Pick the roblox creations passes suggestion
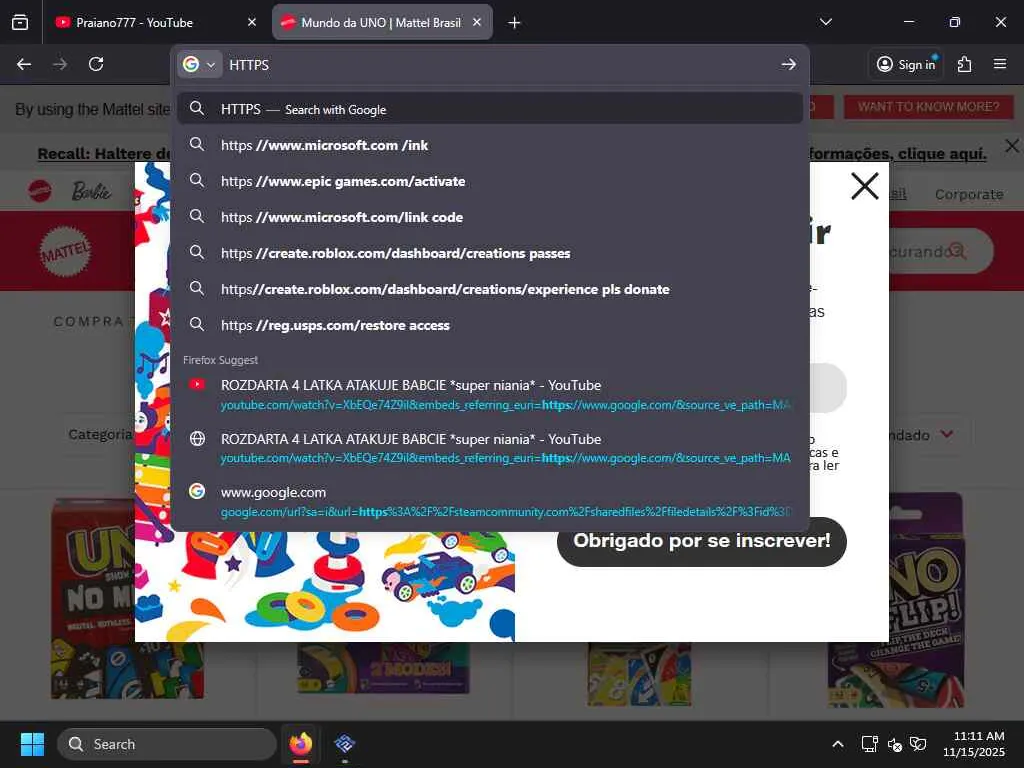Image resolution: width=1024 pixels, height=768 pixels. tap(490, 253)
